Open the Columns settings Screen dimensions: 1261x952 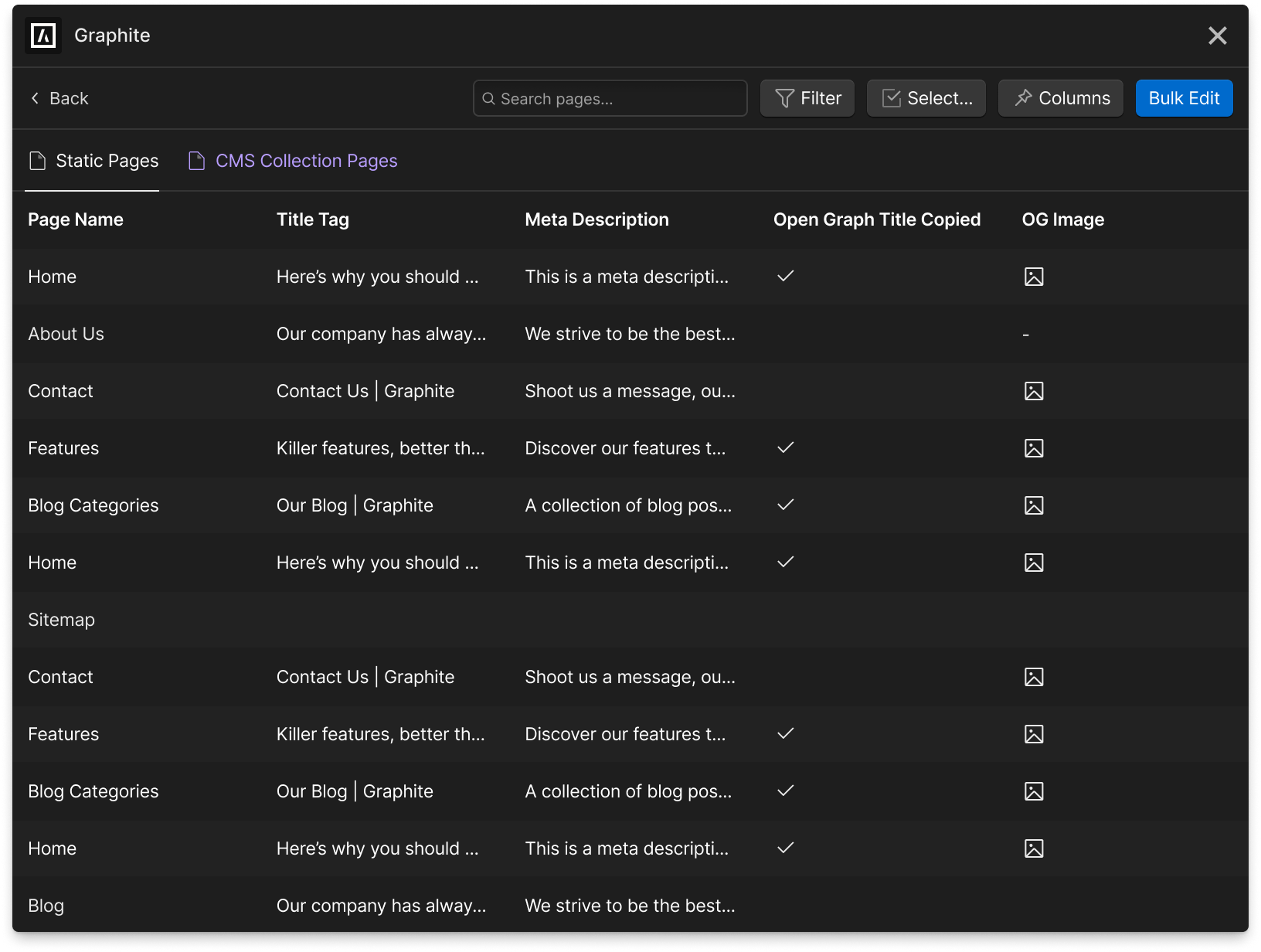[1061, 98]
